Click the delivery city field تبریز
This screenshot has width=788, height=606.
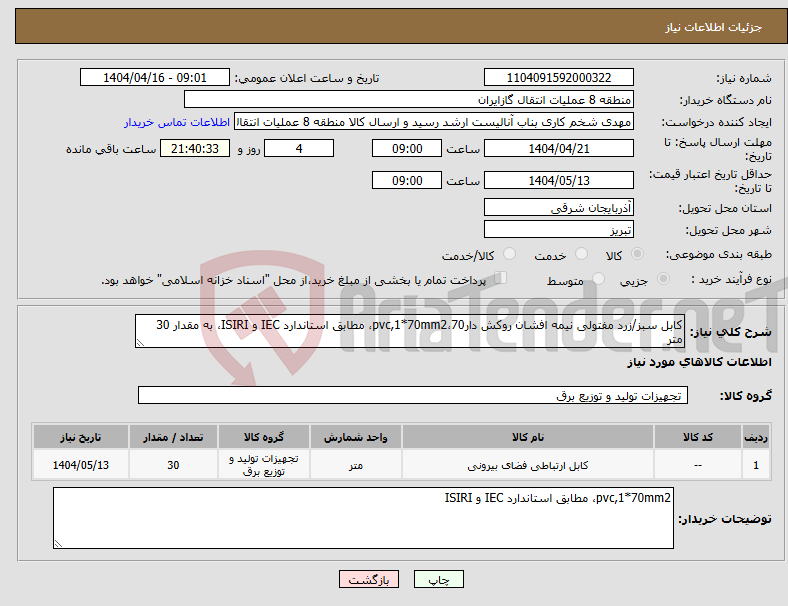[x=558, y=229]
